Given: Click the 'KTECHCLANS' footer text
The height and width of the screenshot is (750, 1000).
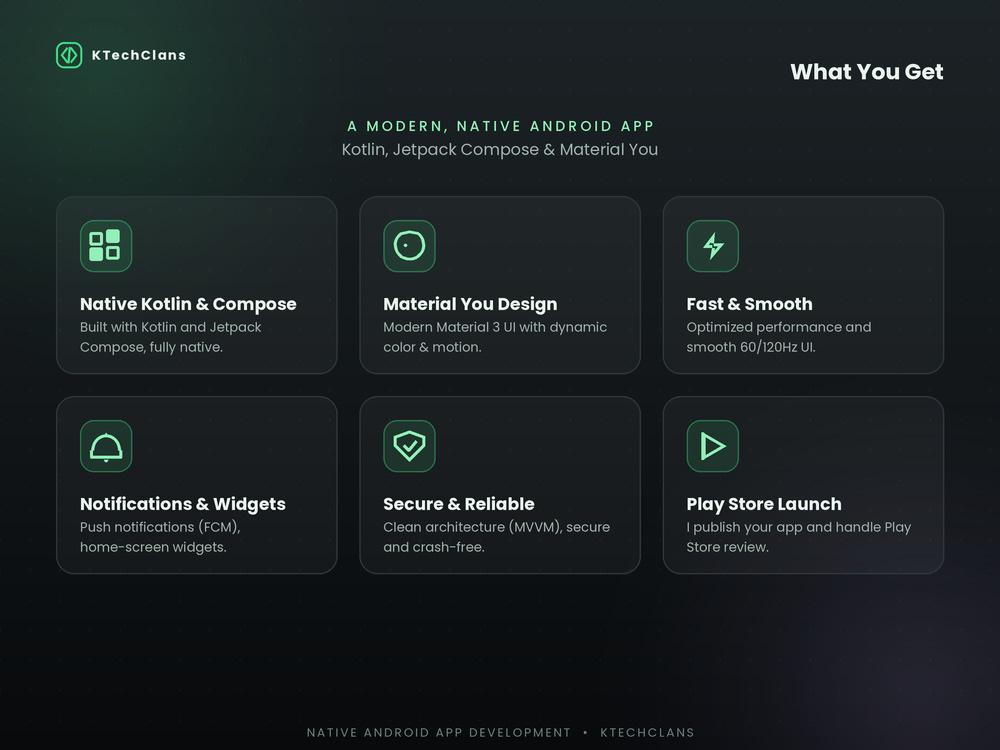Looking at the screenshot, I should click(647, 733).
